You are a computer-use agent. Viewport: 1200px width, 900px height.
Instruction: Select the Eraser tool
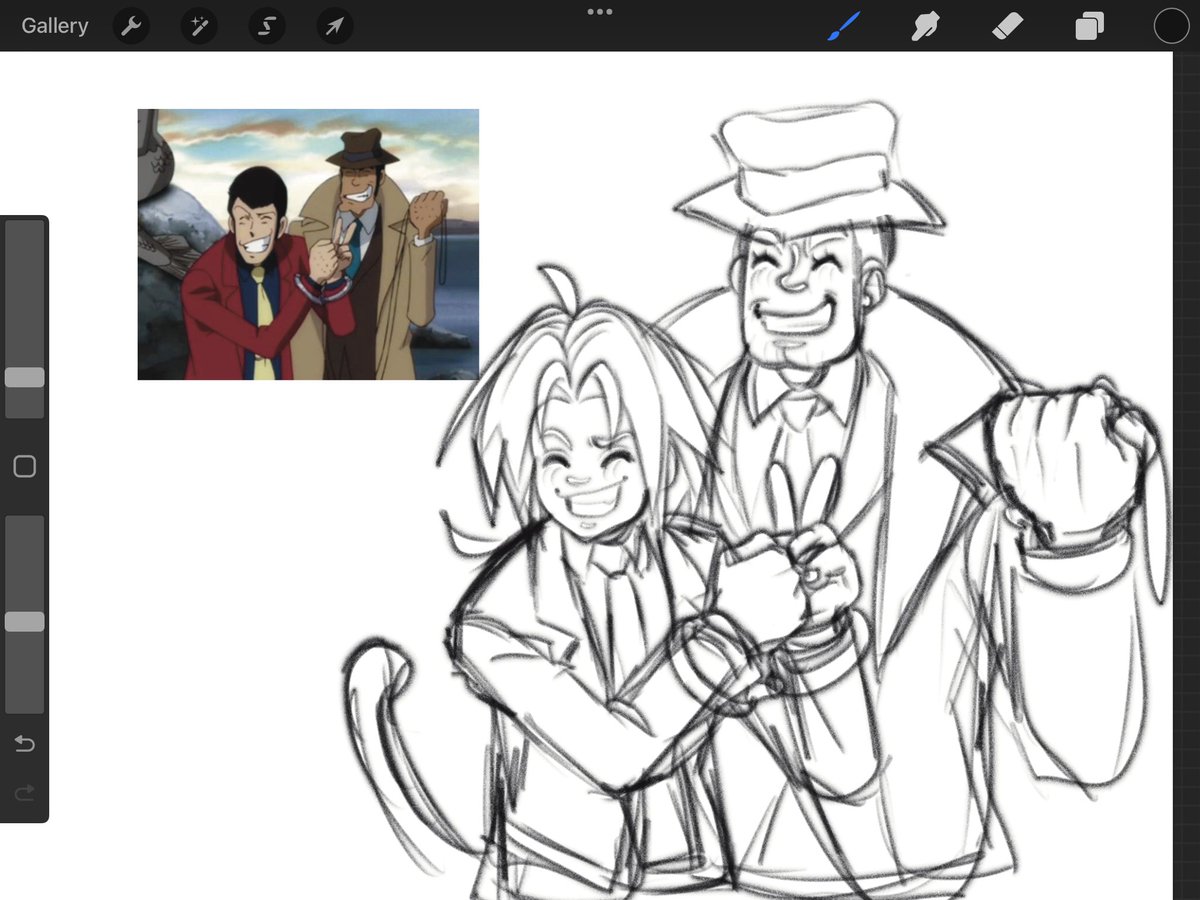1007,26
